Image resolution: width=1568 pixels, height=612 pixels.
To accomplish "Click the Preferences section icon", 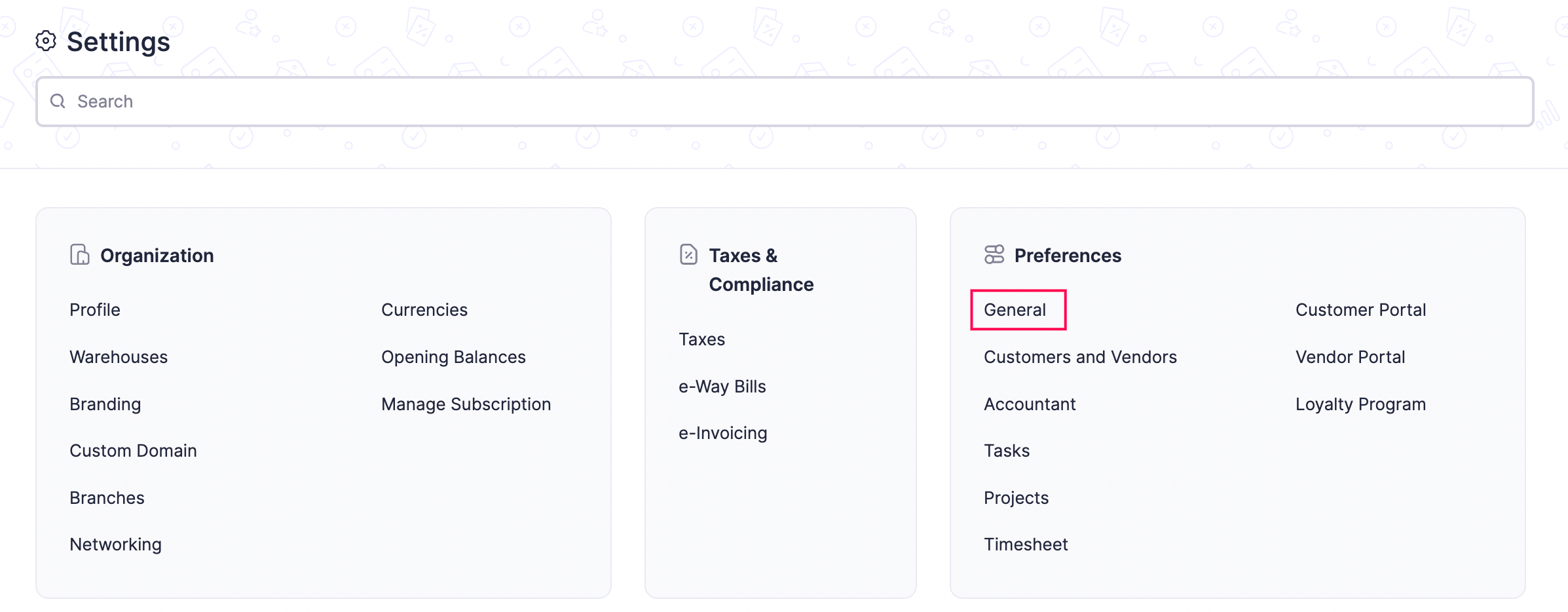I will tap(994, 255).
